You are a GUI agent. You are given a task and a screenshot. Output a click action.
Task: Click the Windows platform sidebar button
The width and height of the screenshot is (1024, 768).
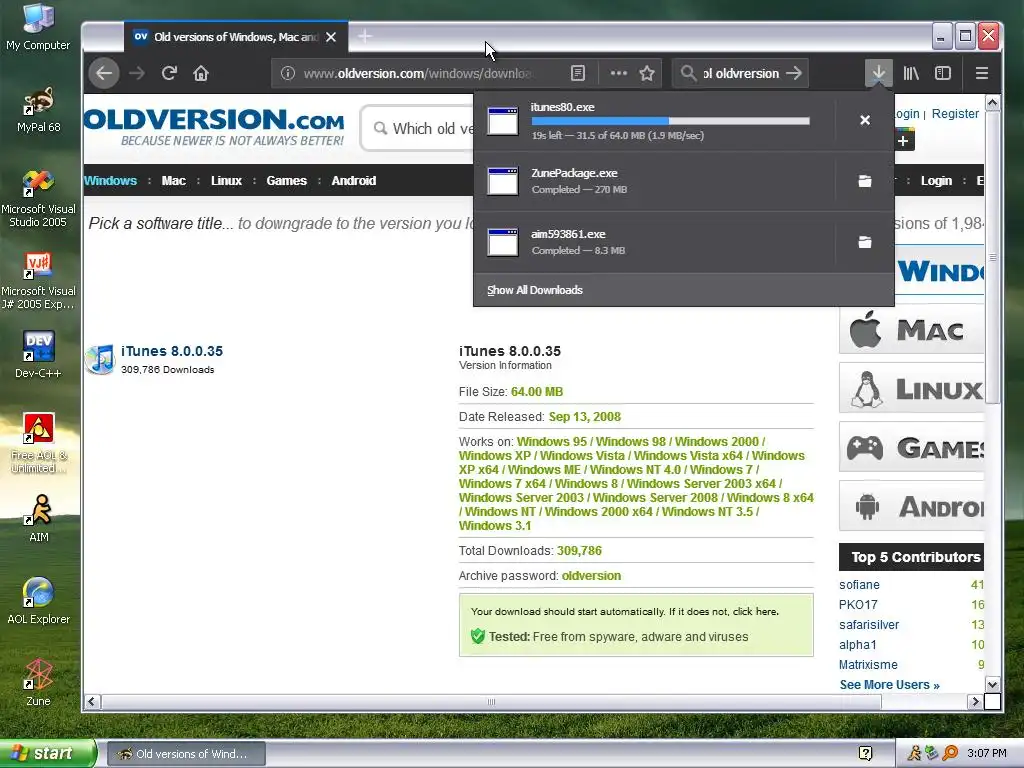click(x=940, y=270)
